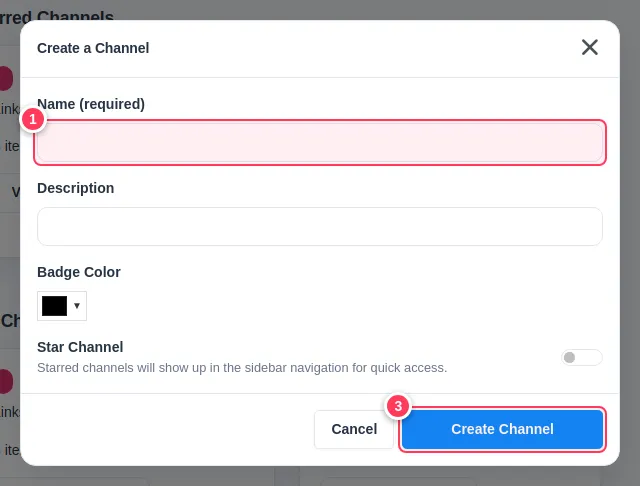Open the Badge Color picker dropdown
The width and height of the screenshot is (640, 486).
click(62, 306)
